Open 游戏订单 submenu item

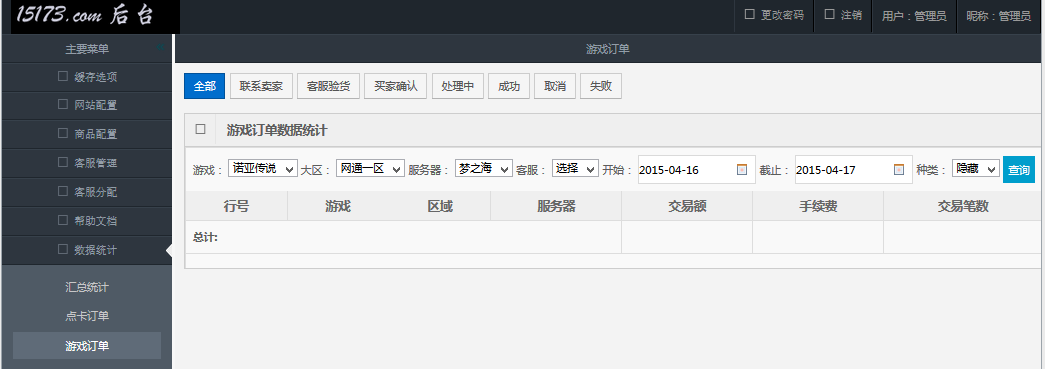87,346
